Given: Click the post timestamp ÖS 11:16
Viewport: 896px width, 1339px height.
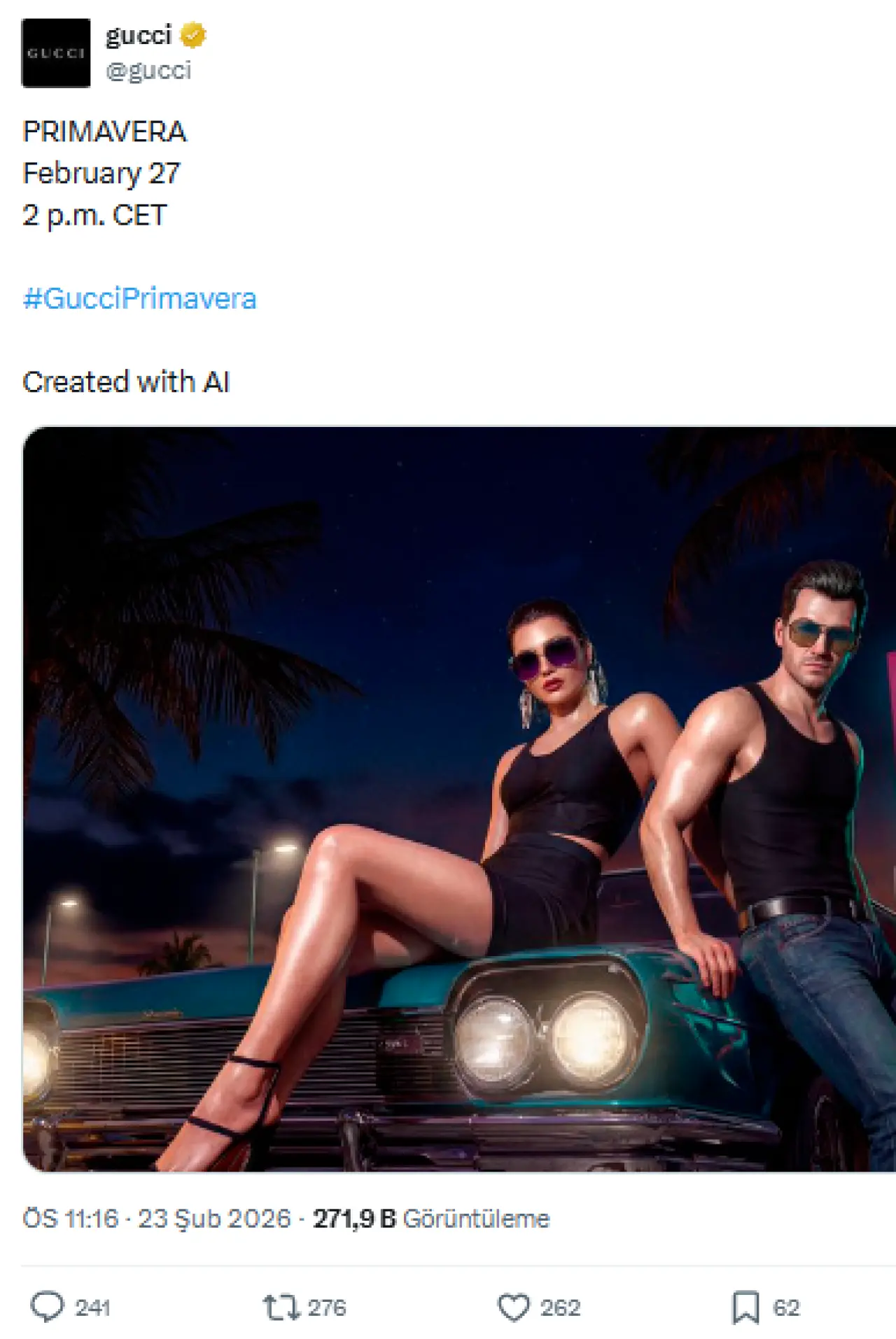Looking at the screenshot, I should [71, 1219].
